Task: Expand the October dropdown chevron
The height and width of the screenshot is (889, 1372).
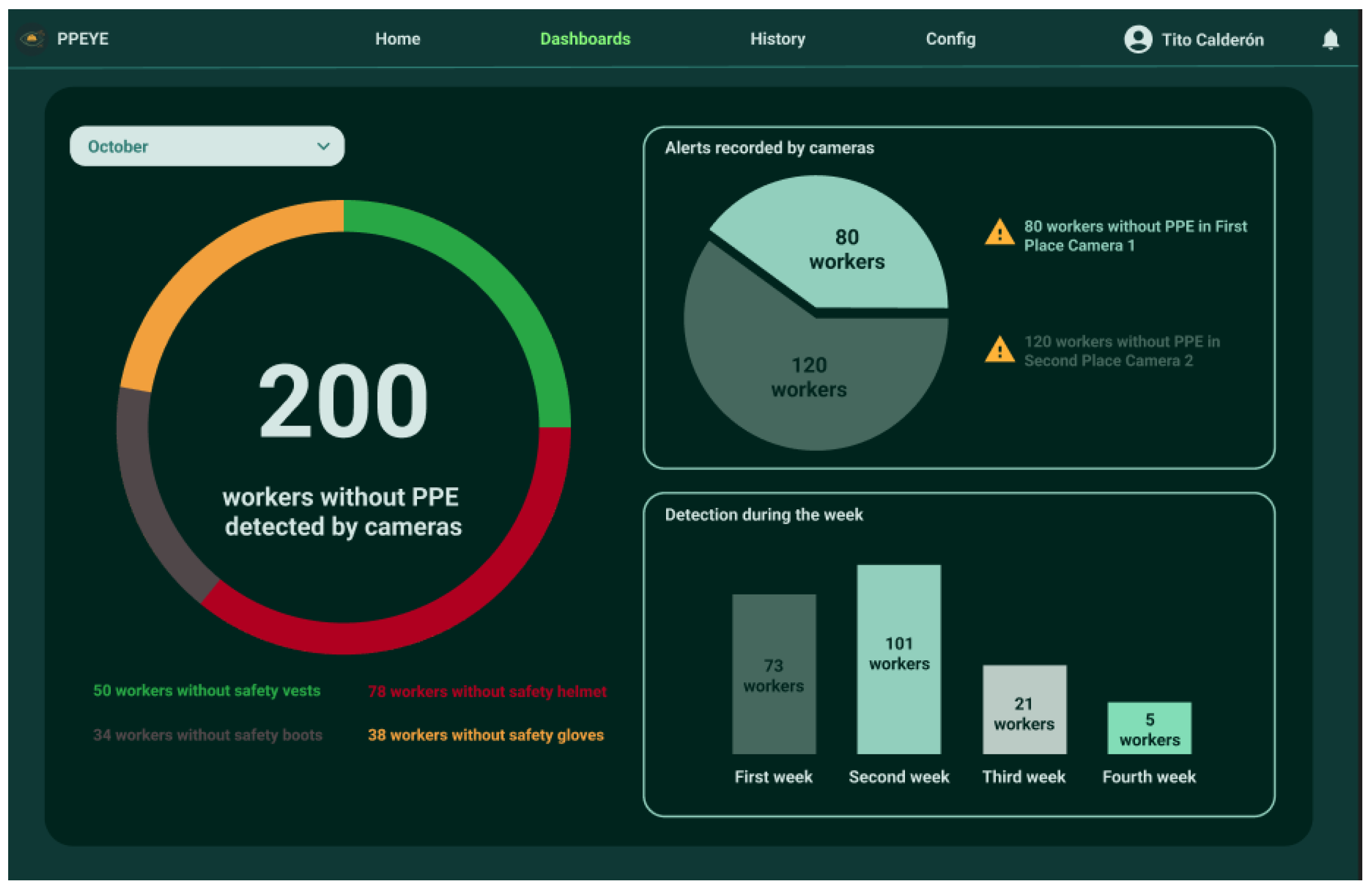Action: (324, 146)
